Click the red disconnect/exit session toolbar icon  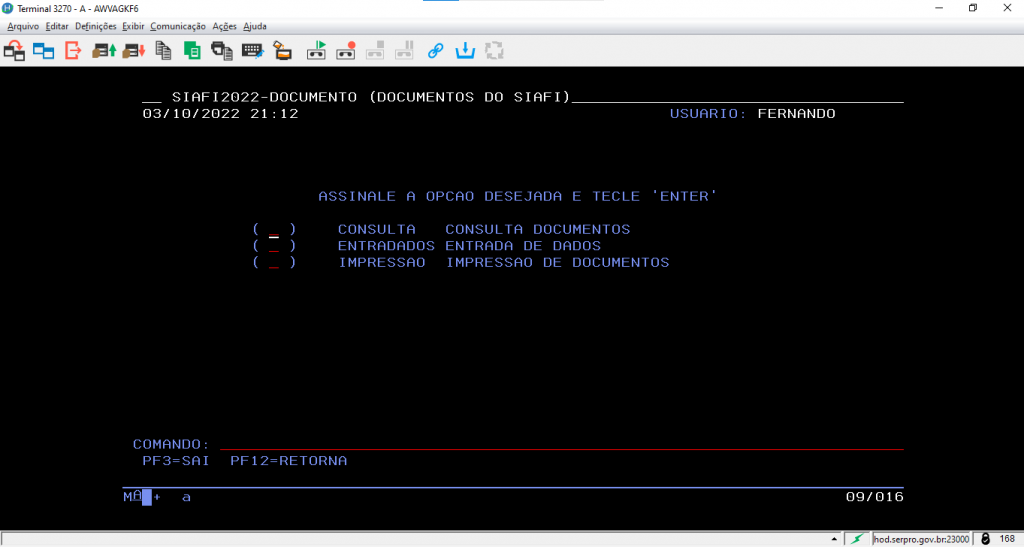coord(73,50)
